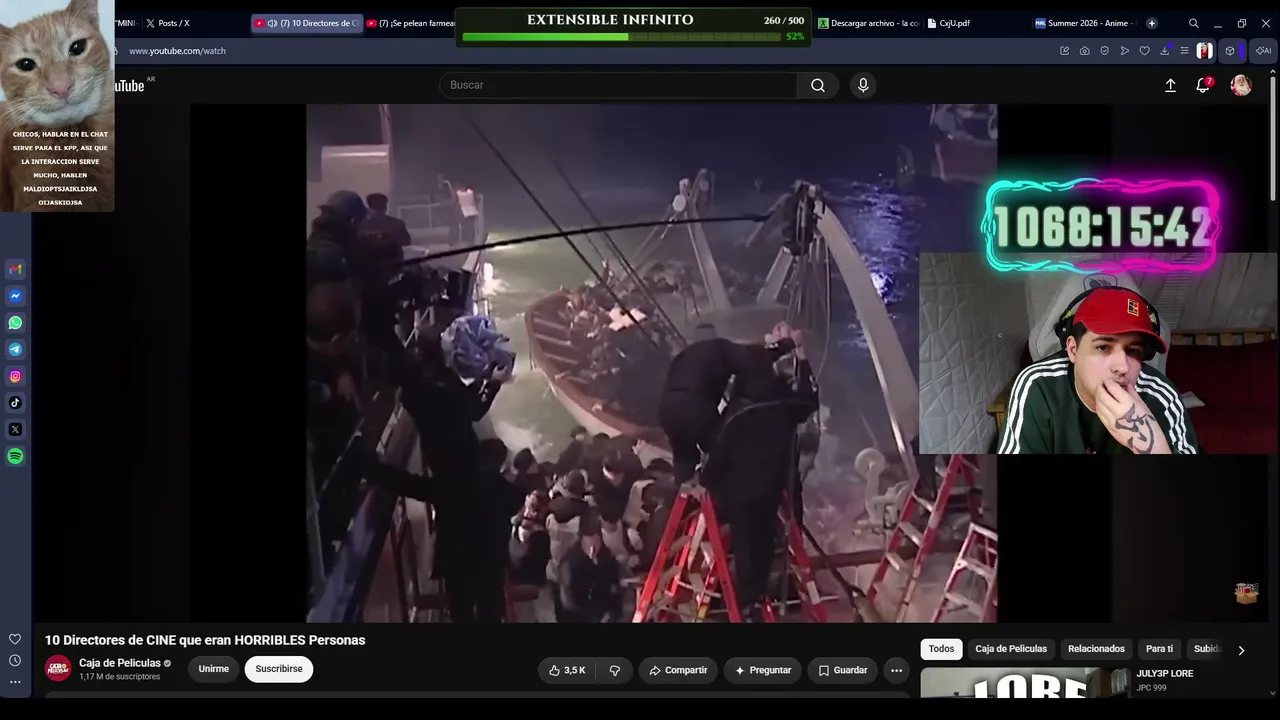This screenshot has width=1280, height=720.
Task: Select the Todos filter chip
Action: point(941,649)
